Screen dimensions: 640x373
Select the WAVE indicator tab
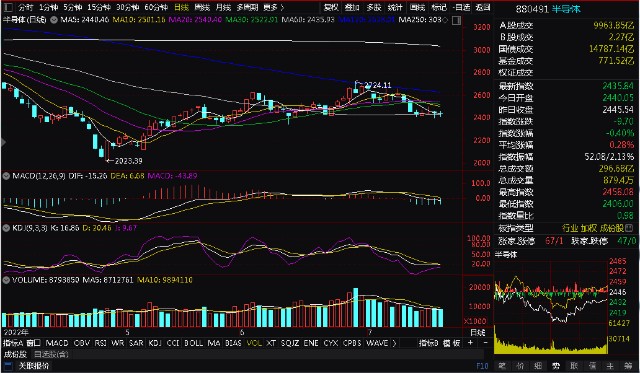377,343
